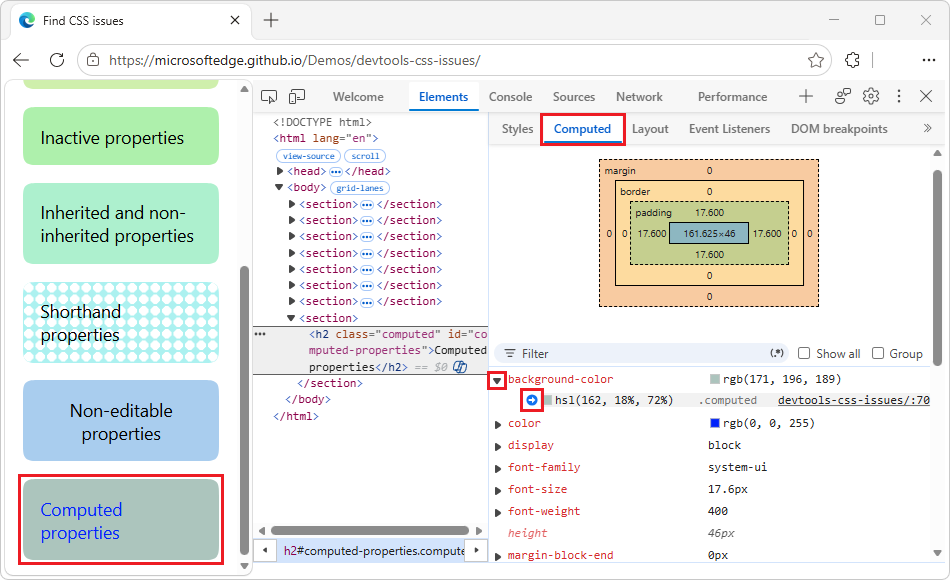Click the blue color swatch for color

click(714, 423)
